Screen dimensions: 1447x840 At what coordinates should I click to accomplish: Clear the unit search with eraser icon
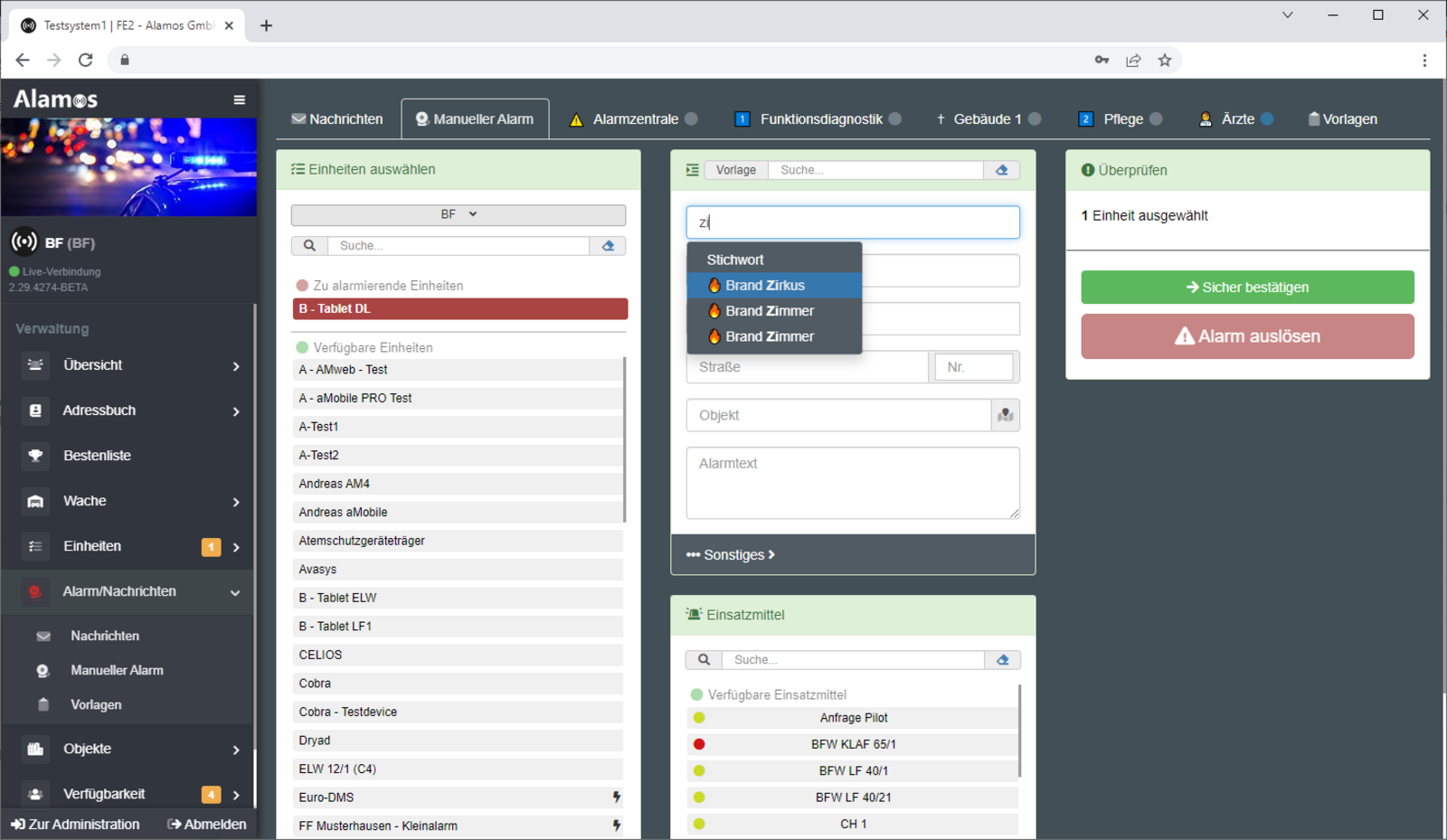(x=608, y=246)
